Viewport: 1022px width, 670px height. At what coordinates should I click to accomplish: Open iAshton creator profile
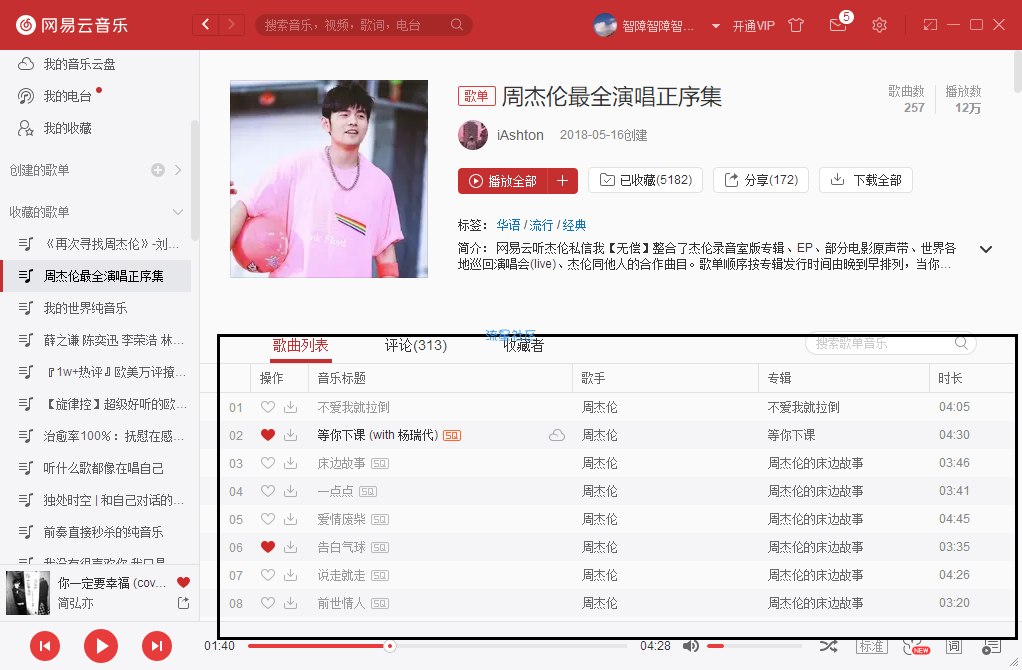point(520,135)
